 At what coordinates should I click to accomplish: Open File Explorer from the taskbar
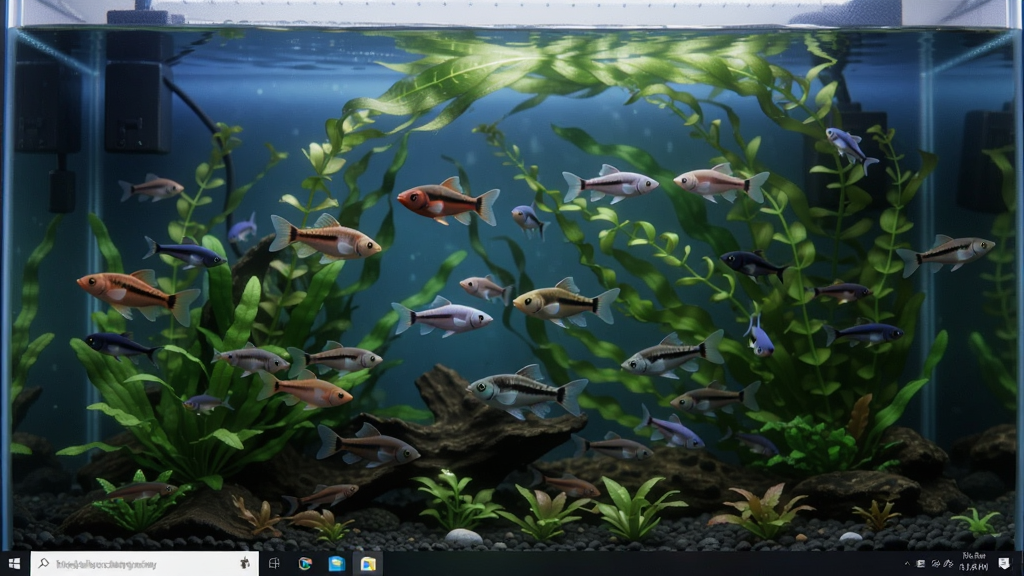[x=368, y=564]
